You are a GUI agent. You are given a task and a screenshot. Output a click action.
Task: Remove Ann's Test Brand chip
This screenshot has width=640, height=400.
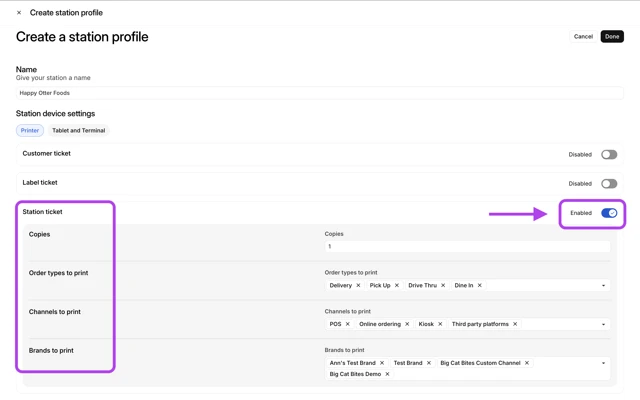coord(382,363)
